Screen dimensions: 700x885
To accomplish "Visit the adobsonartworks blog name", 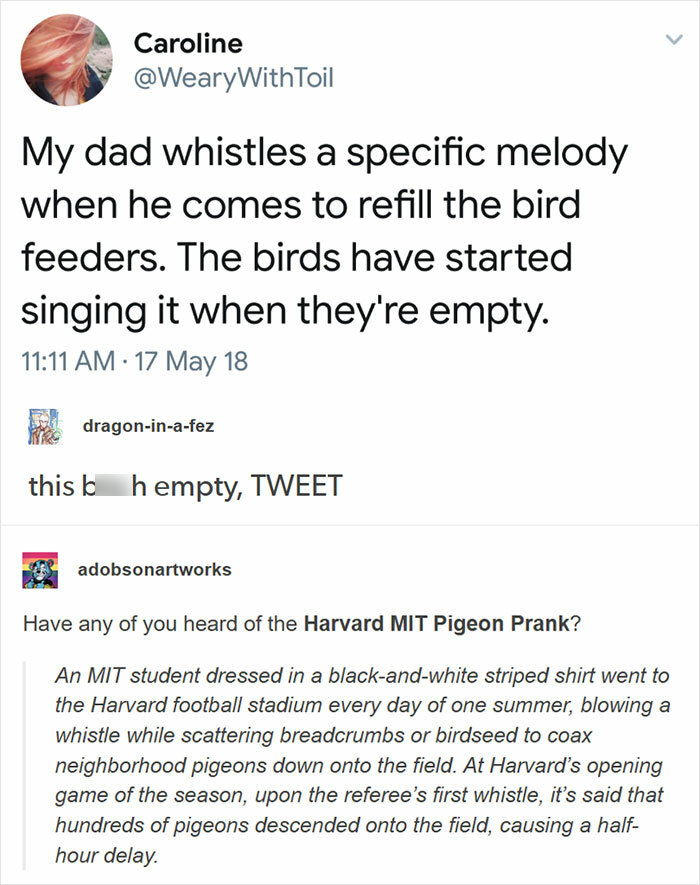I will 155,569.
